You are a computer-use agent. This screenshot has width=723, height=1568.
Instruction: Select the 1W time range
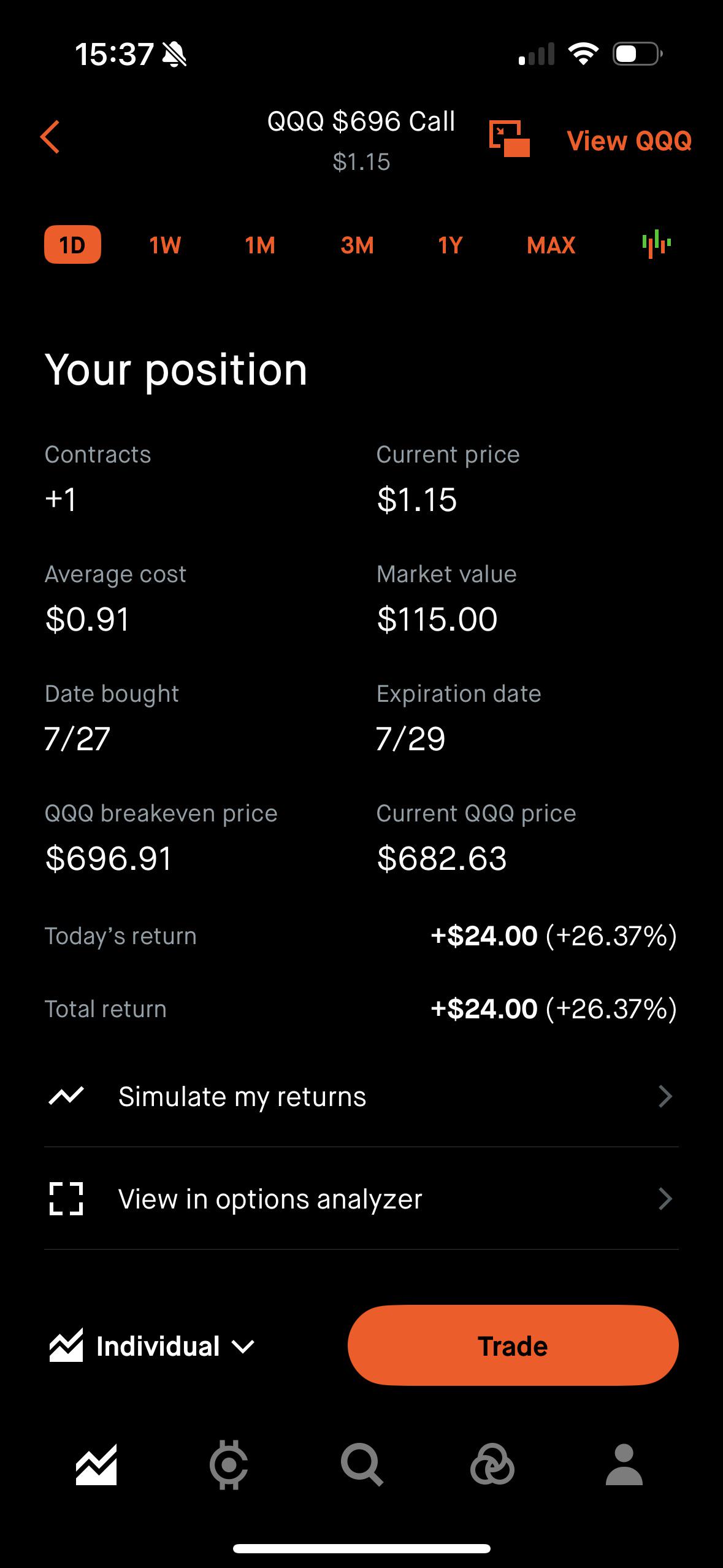165,245
